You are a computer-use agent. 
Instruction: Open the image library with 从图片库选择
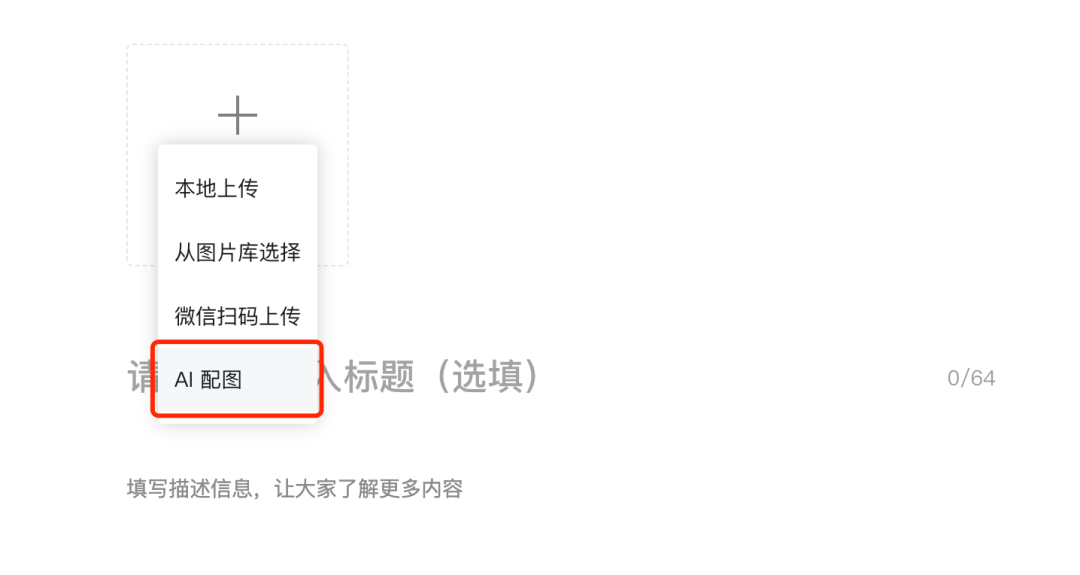[x=238, y=252]
